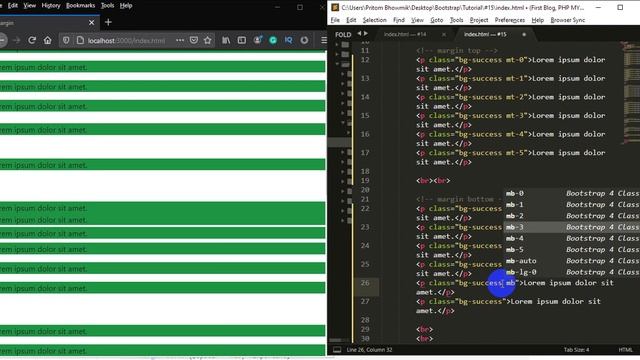The width and height of the screenshot is (640, 360).
Task: Open Firefox Bookmarks menu
Action: click(x=80, y=6)
